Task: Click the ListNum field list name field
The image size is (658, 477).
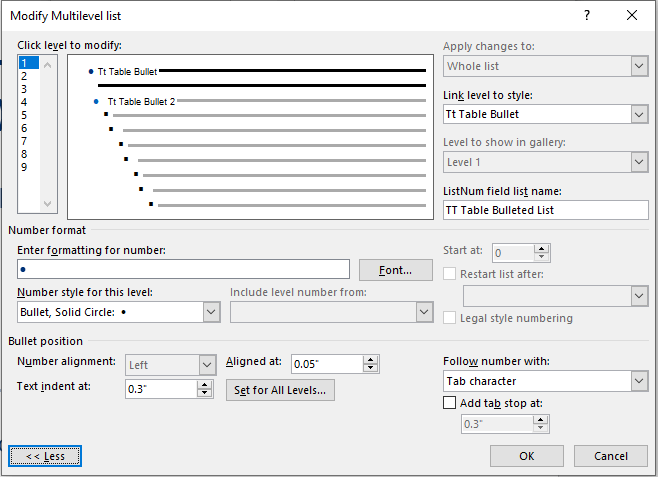Action: [545, 210]
